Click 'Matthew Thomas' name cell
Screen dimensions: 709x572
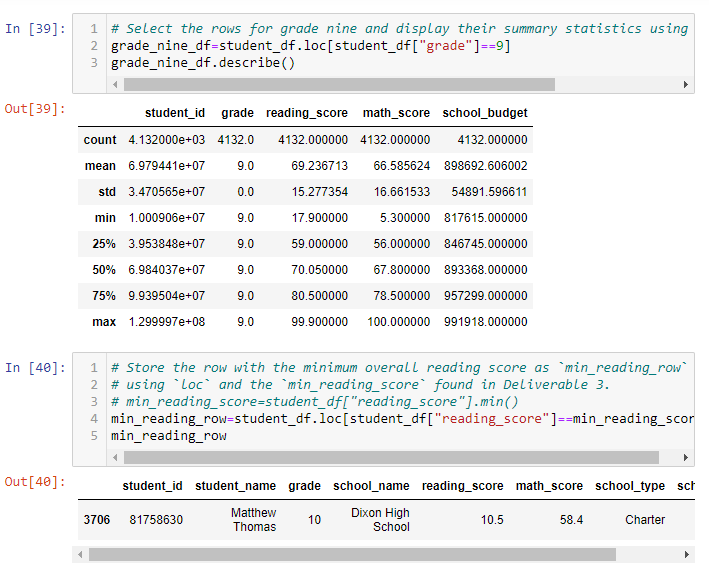point(254,520)
